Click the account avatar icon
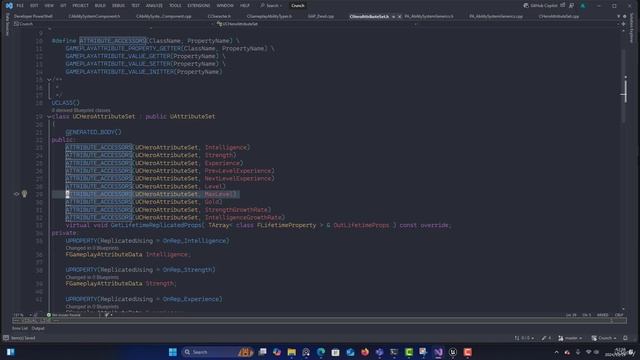This screenshot has width=640, height=360. pos(583,6)
